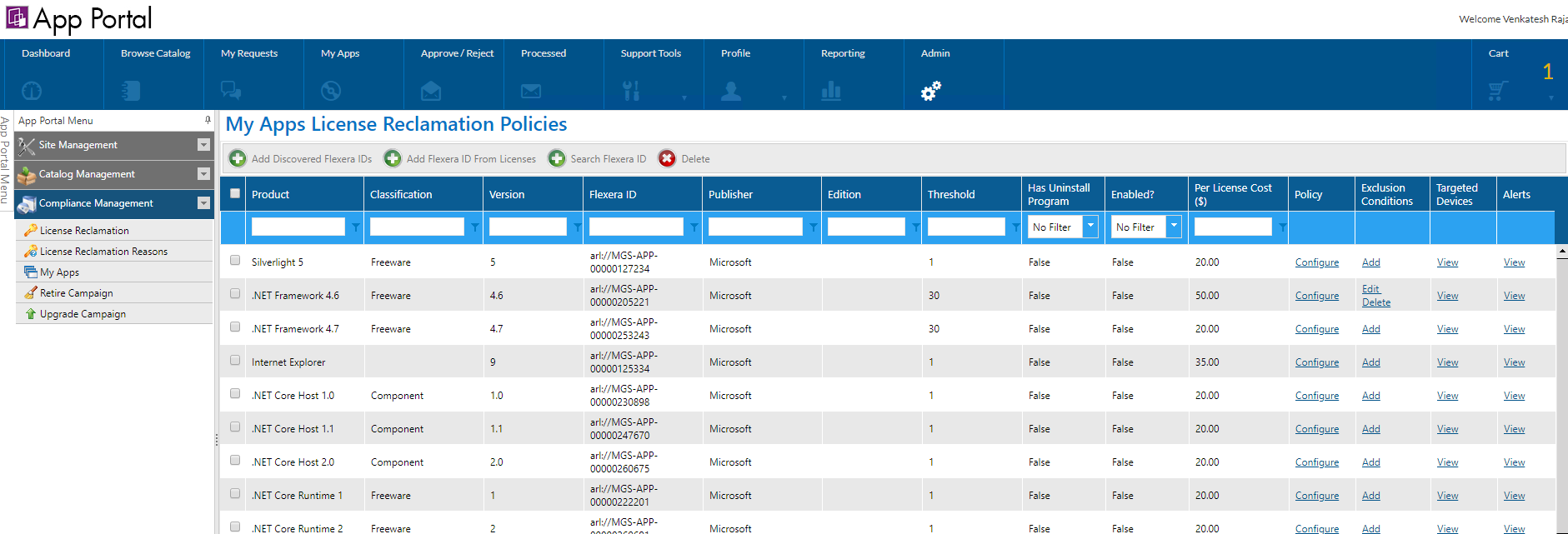Open the Retire Campaign menu item
1568x534 pixels.
click(114, 293)
